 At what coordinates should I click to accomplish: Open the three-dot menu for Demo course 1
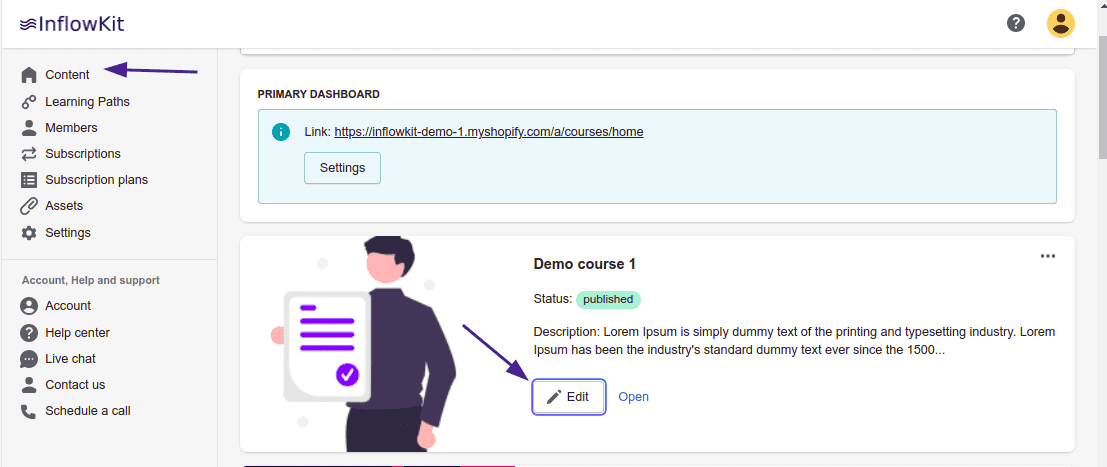[x=1047, y=256]
